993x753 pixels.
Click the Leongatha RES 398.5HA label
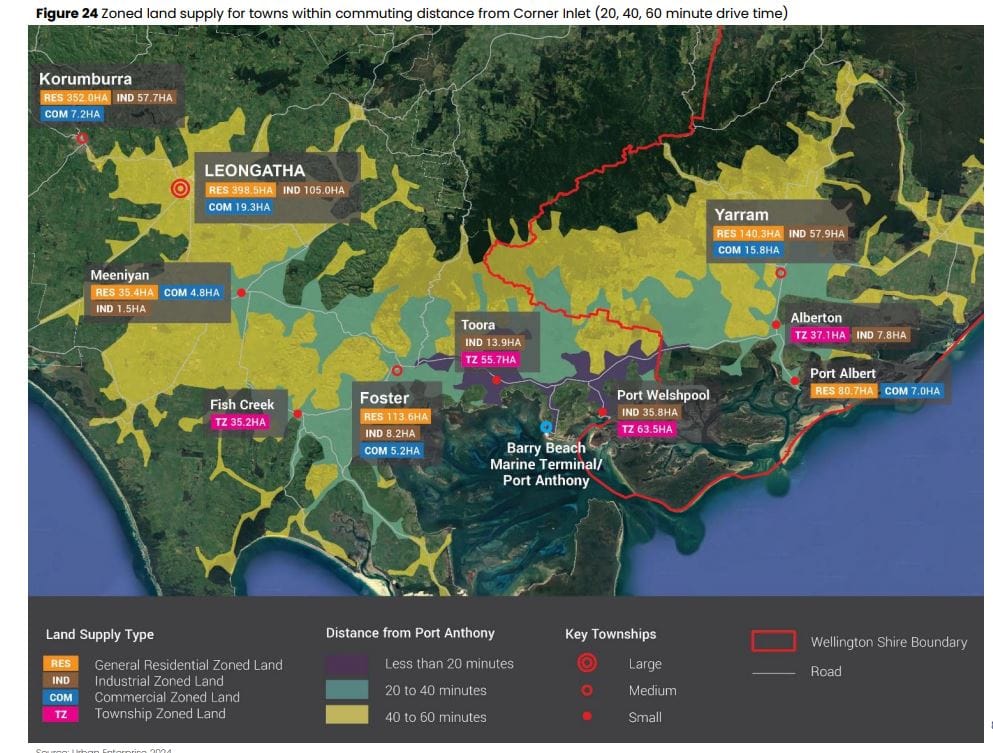240,190
